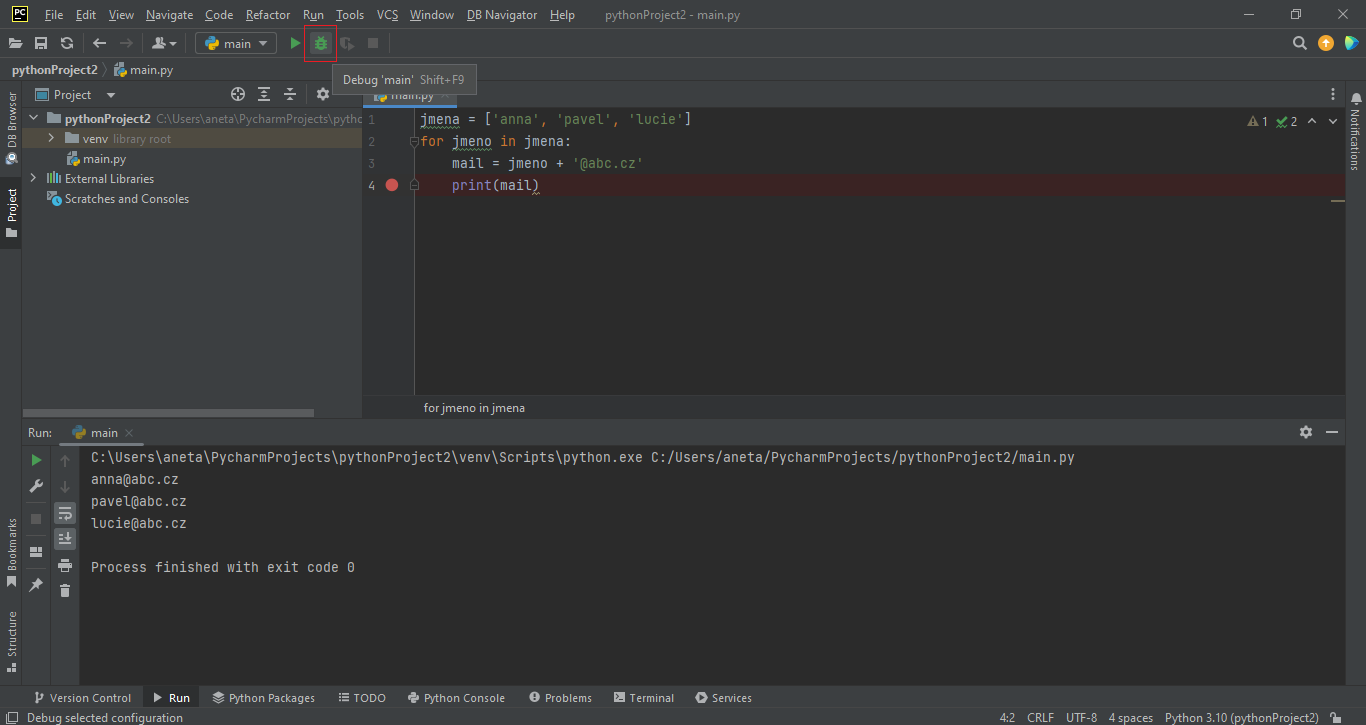Remove the breakpoint on line 4
Screen dimensions: 1366x725
coord(391,184)
